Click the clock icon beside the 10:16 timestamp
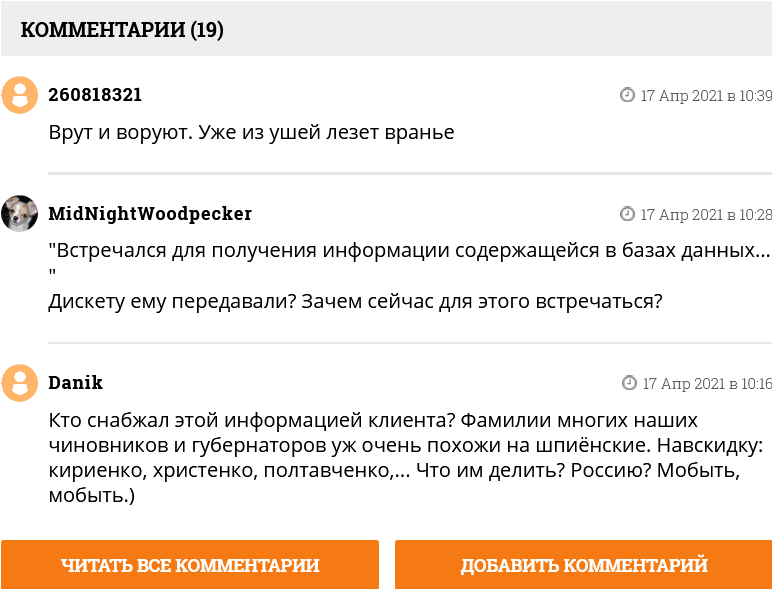The width and height of the screenshot is (772, 589). tap(629, 383)
